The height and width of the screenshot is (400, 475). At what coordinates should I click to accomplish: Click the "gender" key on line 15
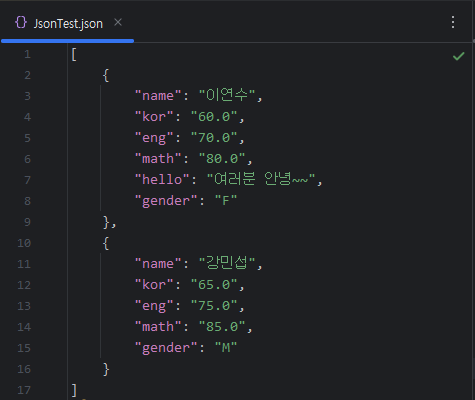tap(166, 348)
